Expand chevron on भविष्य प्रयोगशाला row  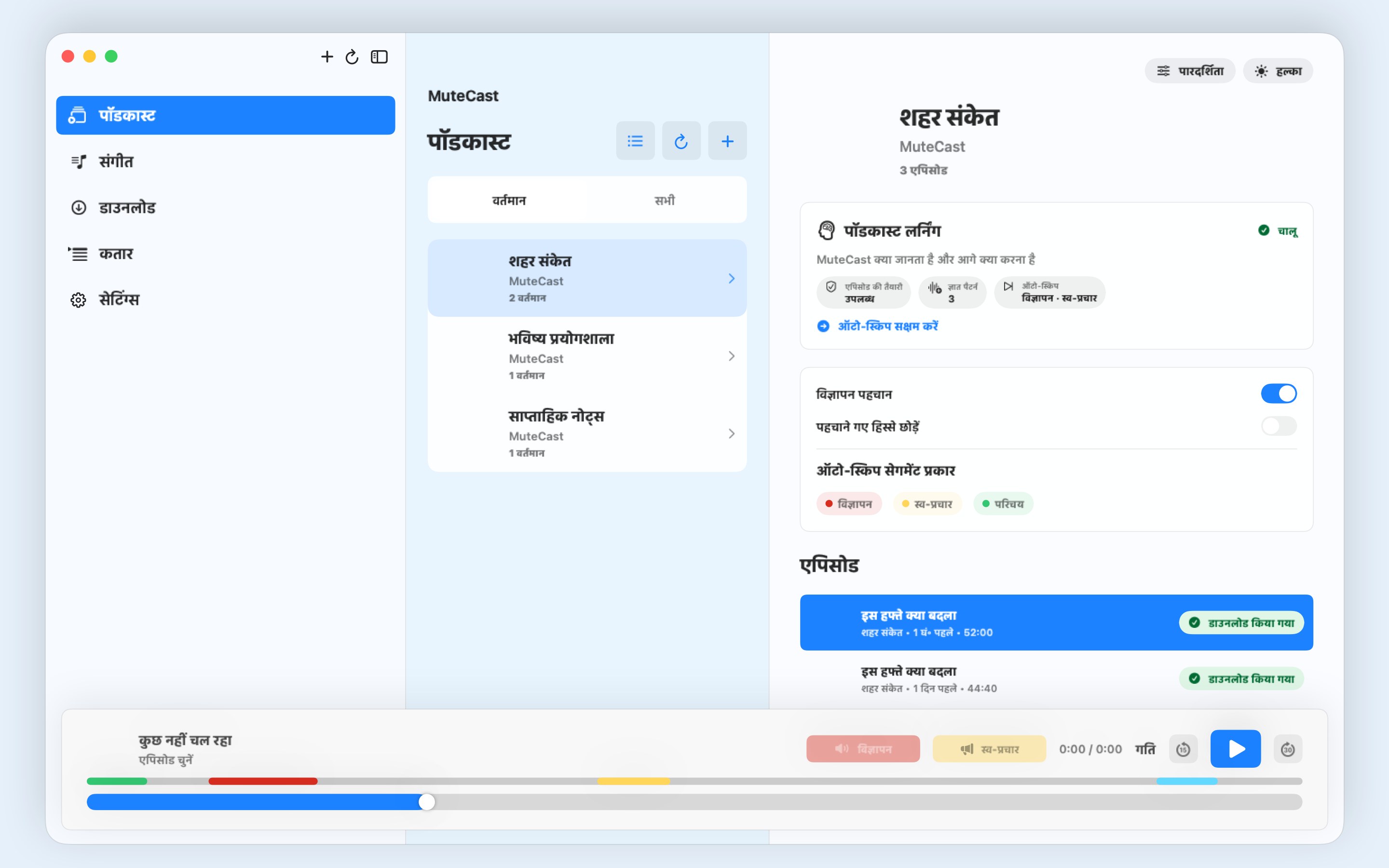[731, 356]
